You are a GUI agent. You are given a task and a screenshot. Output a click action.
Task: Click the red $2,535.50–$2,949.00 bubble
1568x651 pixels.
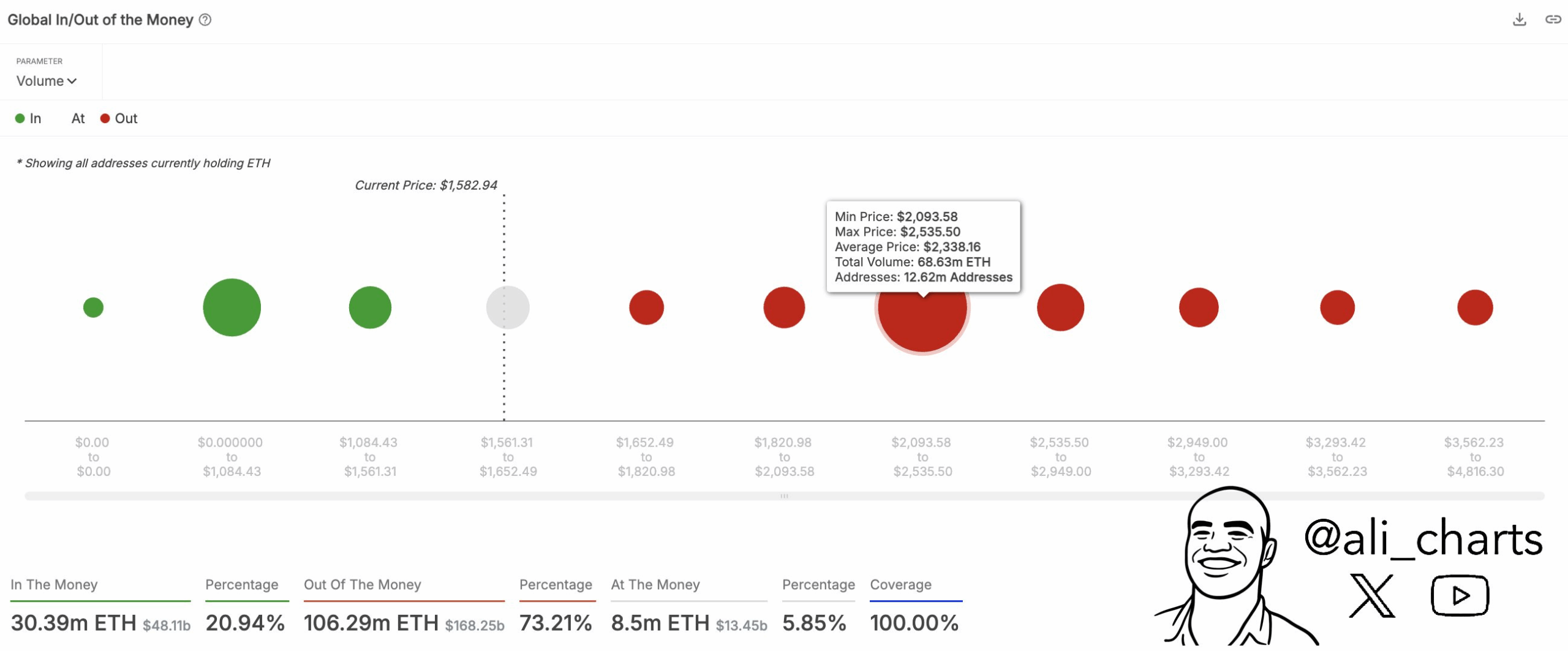[x=1060, y=307]
